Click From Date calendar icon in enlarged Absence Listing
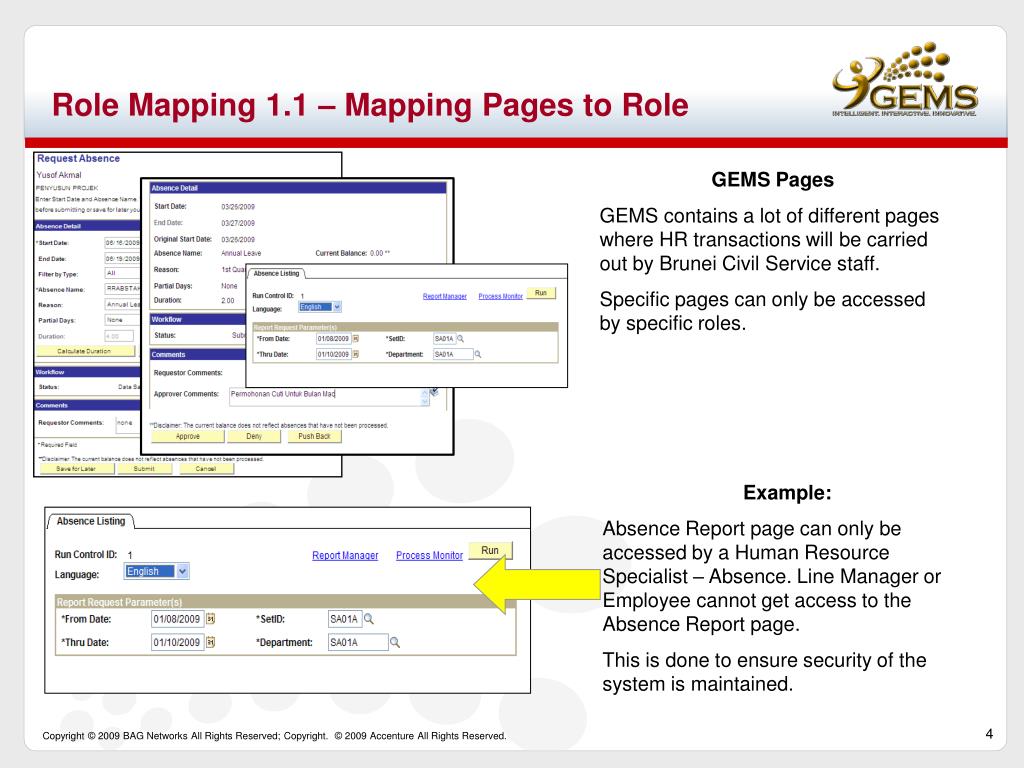Viewport: 1024px width, 768px height. [210, 618]
